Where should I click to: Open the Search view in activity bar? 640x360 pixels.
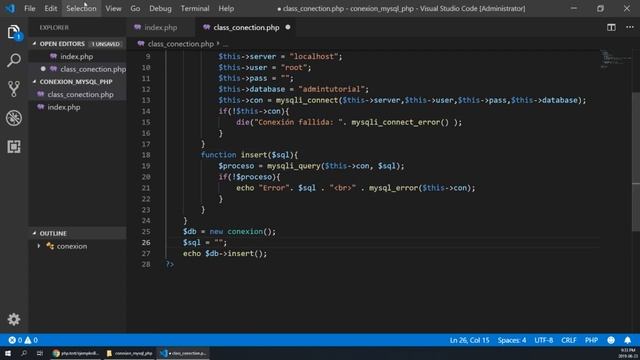(13, 60)
